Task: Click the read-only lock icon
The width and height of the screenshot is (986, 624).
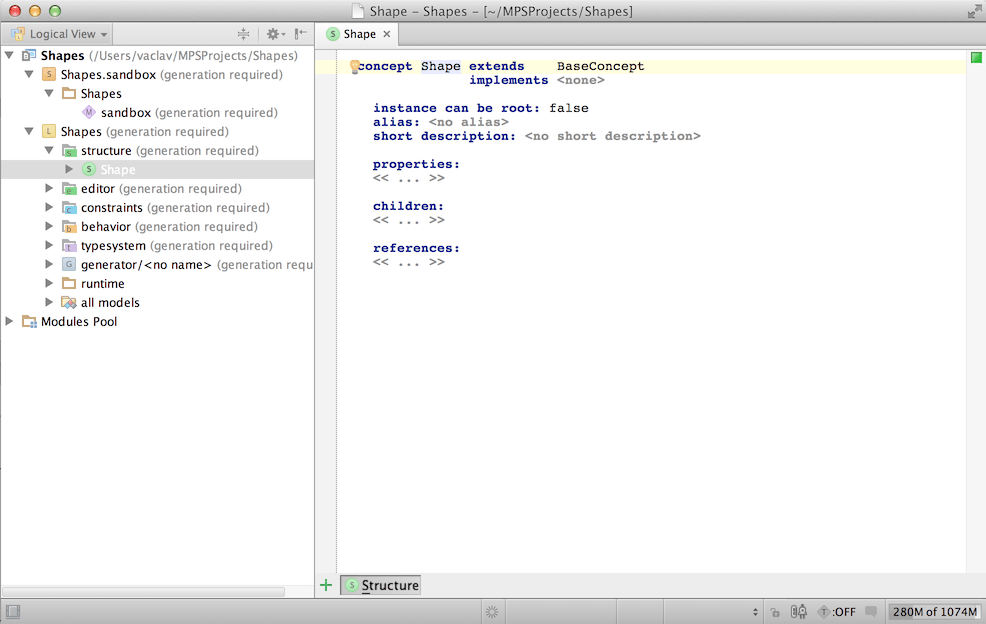Action: pyautogui.click(x=775, y=612)
